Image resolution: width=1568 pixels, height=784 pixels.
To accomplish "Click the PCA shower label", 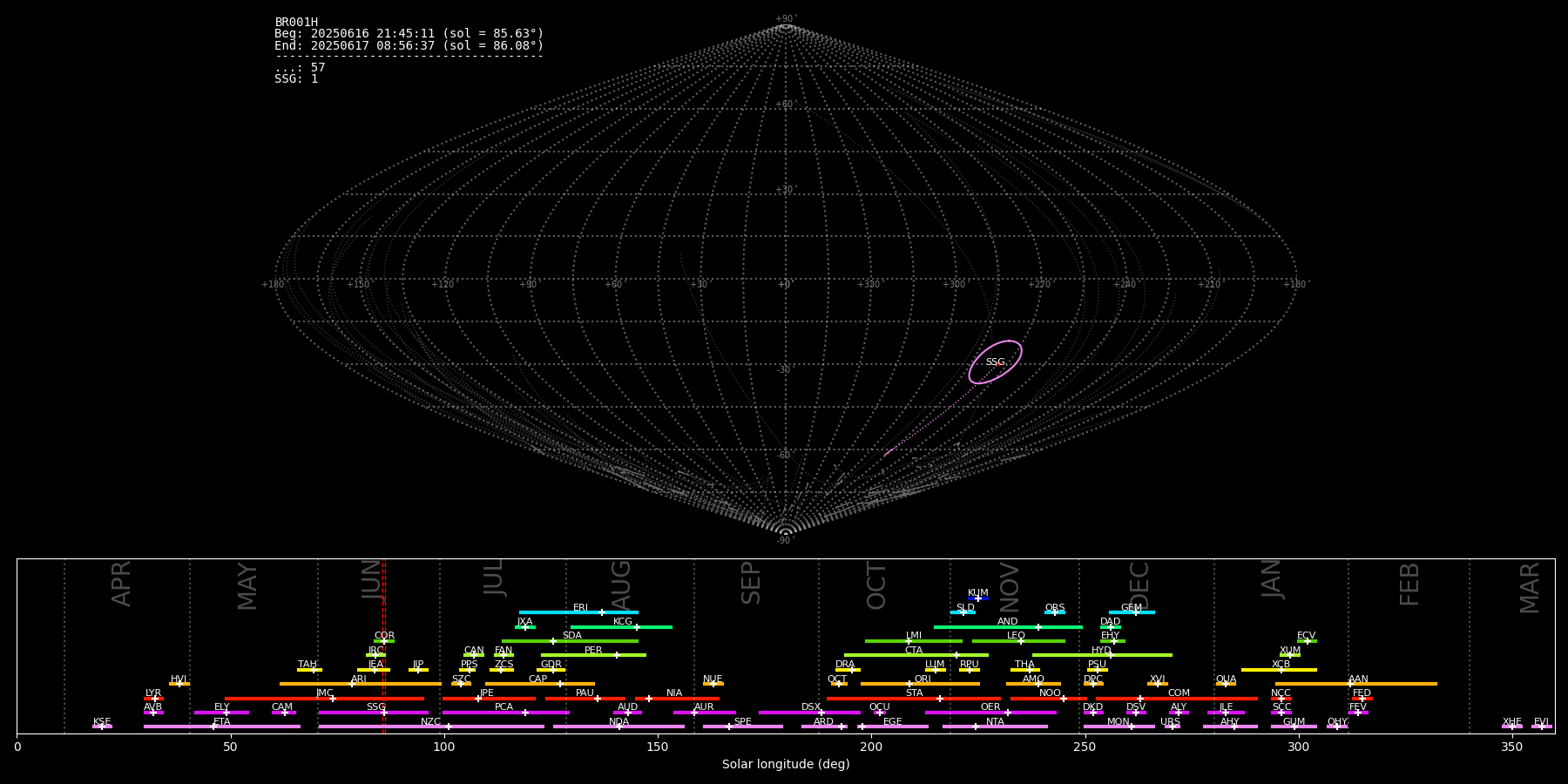I will click(x=504, y=707).
